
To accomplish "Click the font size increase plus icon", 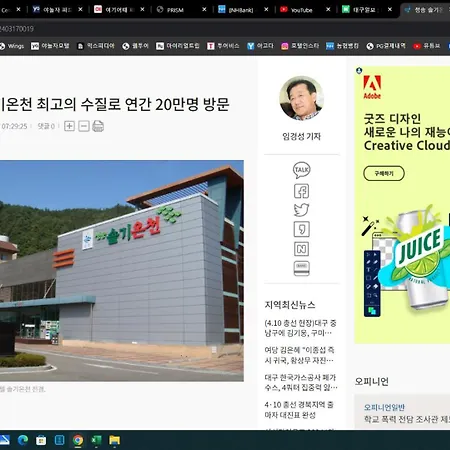I will [69, 126].
